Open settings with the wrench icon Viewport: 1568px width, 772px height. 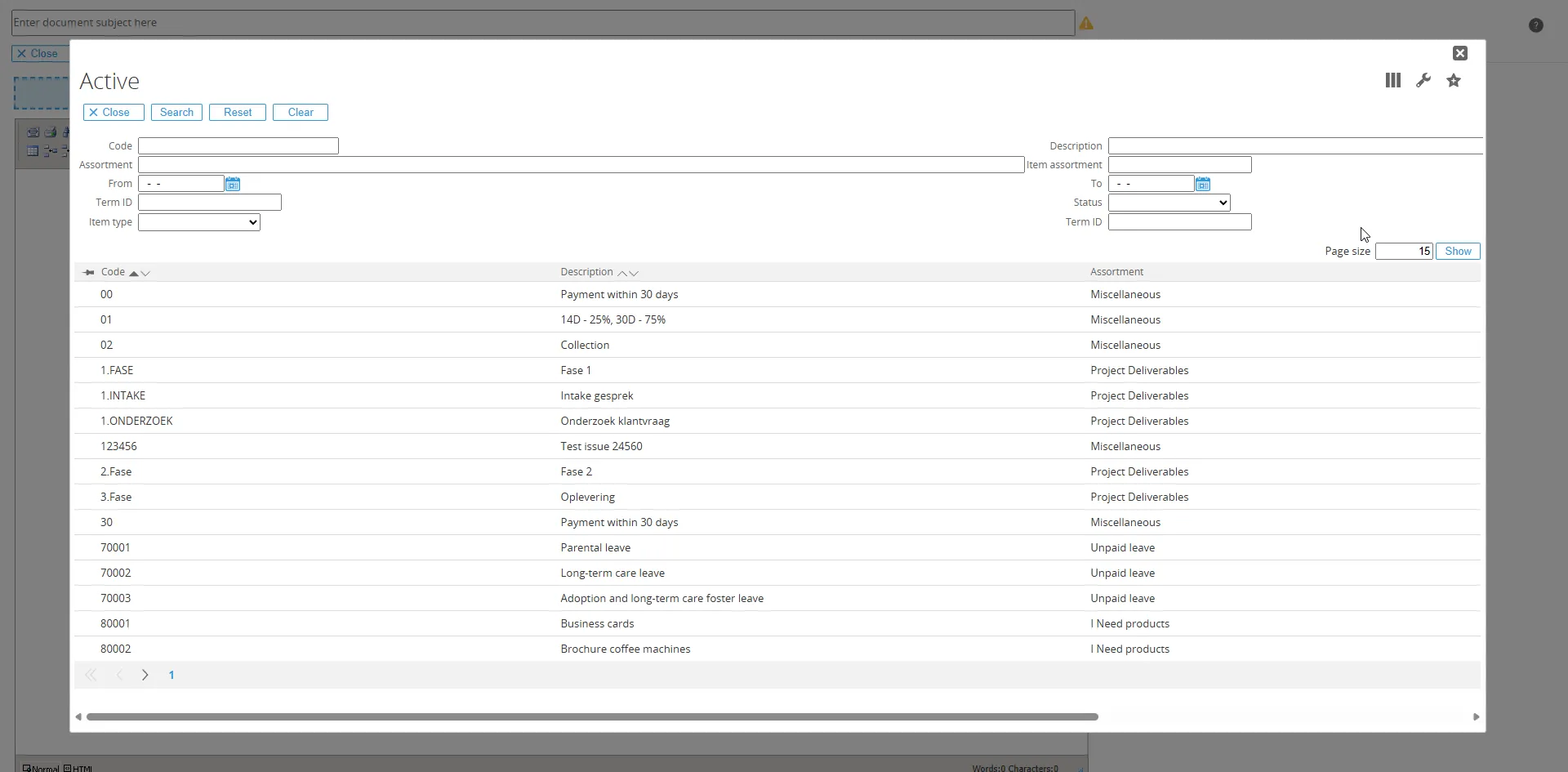(1423, 80)
